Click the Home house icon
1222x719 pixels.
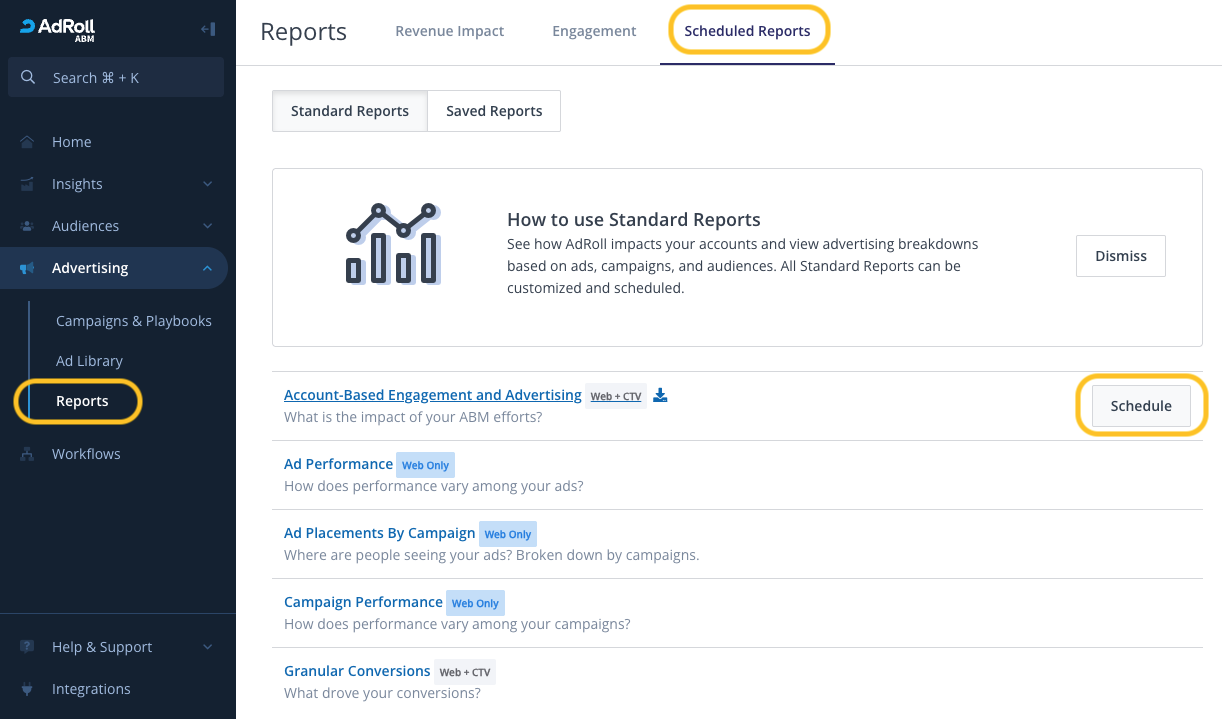point(27,142)
